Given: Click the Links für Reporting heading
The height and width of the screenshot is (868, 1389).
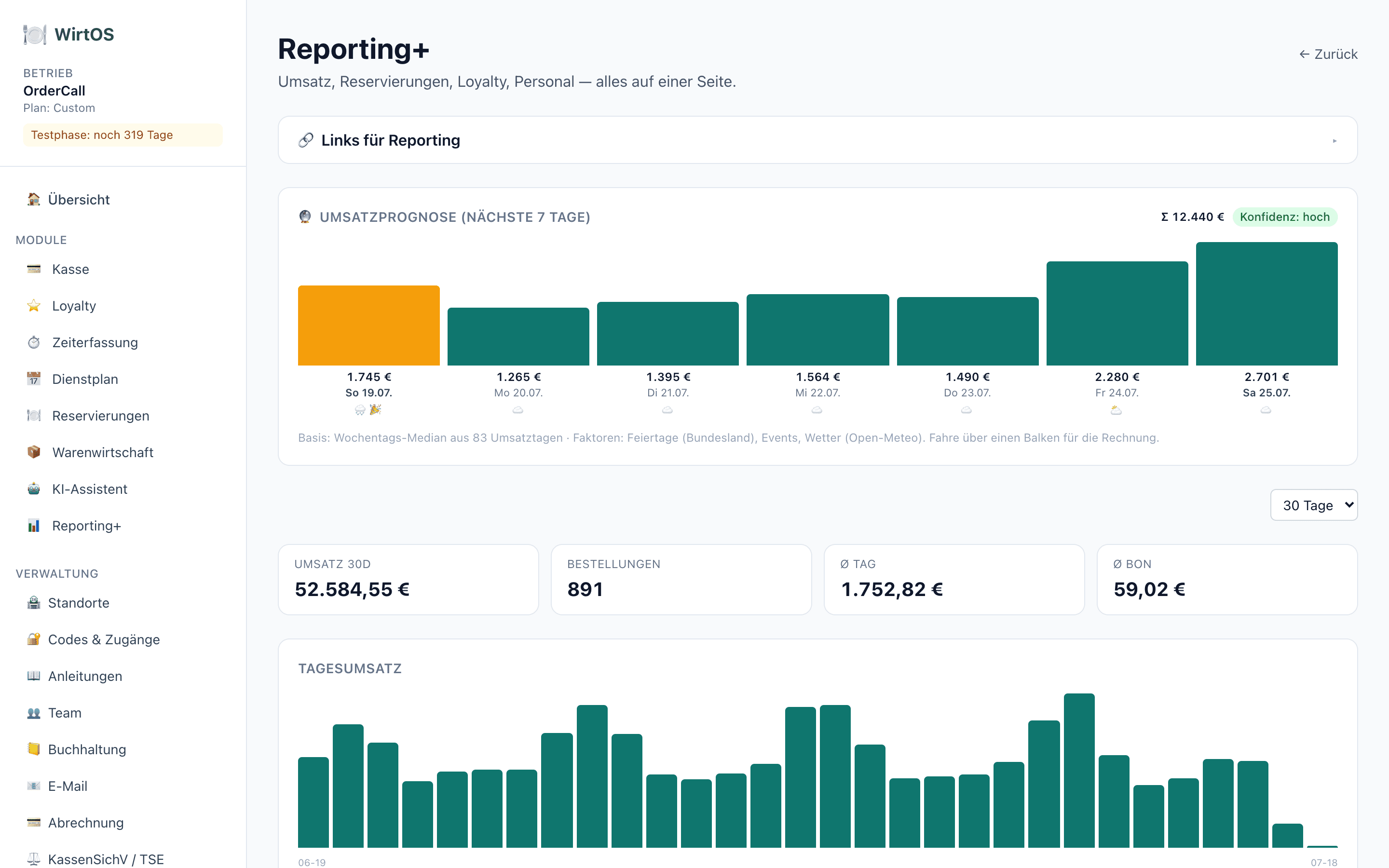Looking at the screenshot, I should pos(390,140).
